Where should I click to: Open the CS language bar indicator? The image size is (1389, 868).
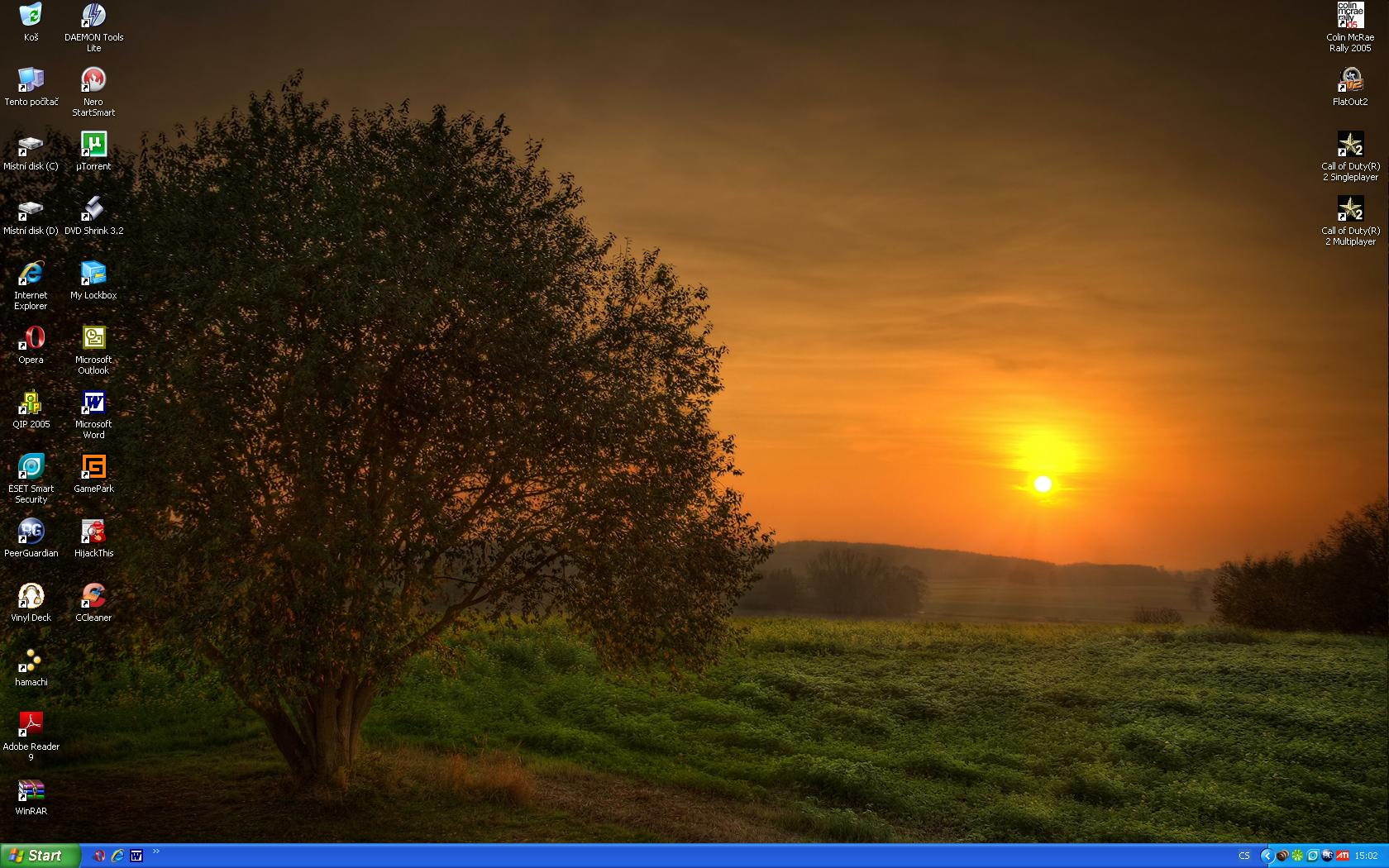point(1244,856)
